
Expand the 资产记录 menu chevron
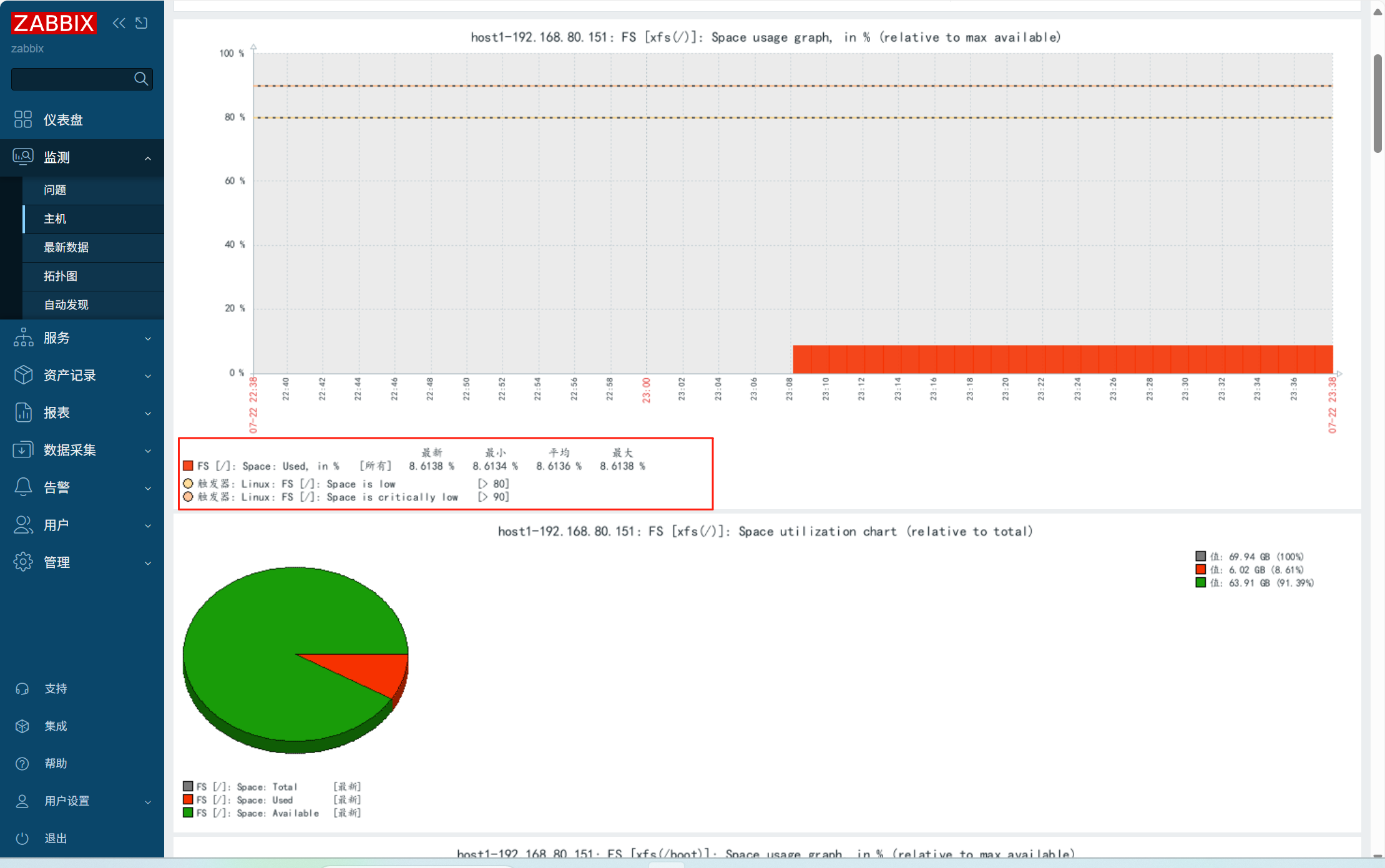tap(148, 376)
